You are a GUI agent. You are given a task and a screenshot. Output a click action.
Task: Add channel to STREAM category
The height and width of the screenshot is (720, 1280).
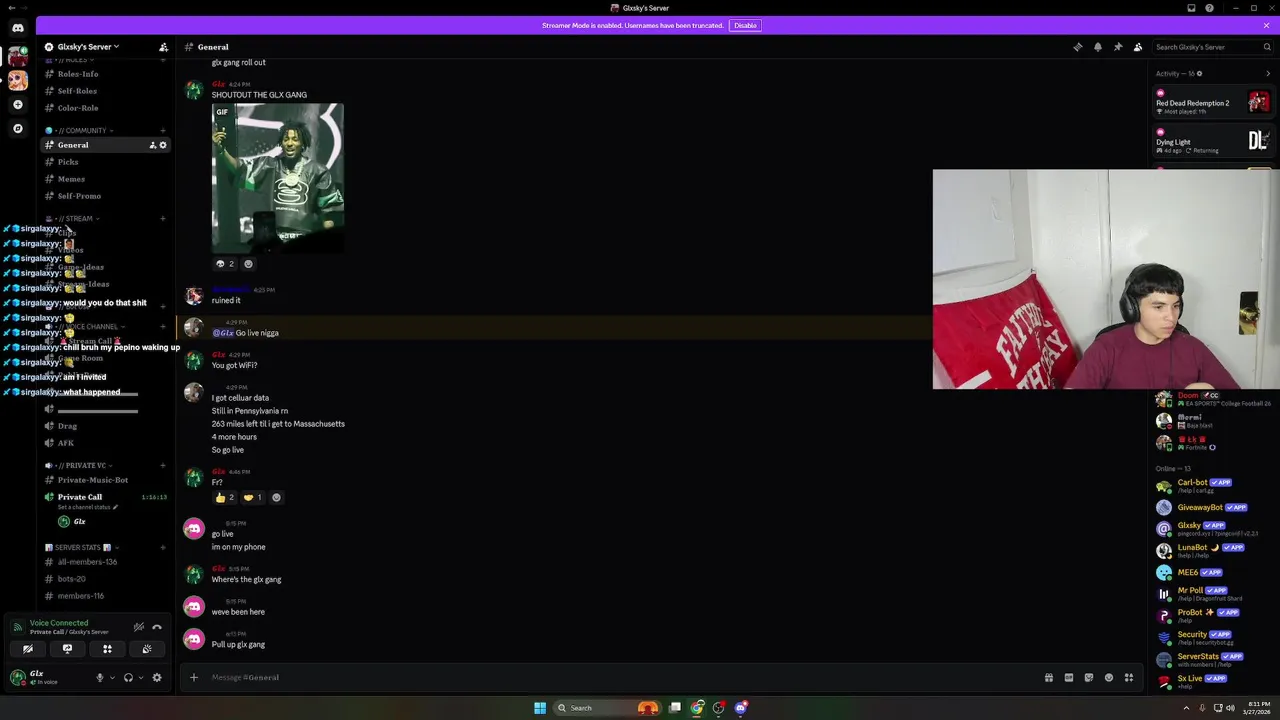(x=163, y=218)
